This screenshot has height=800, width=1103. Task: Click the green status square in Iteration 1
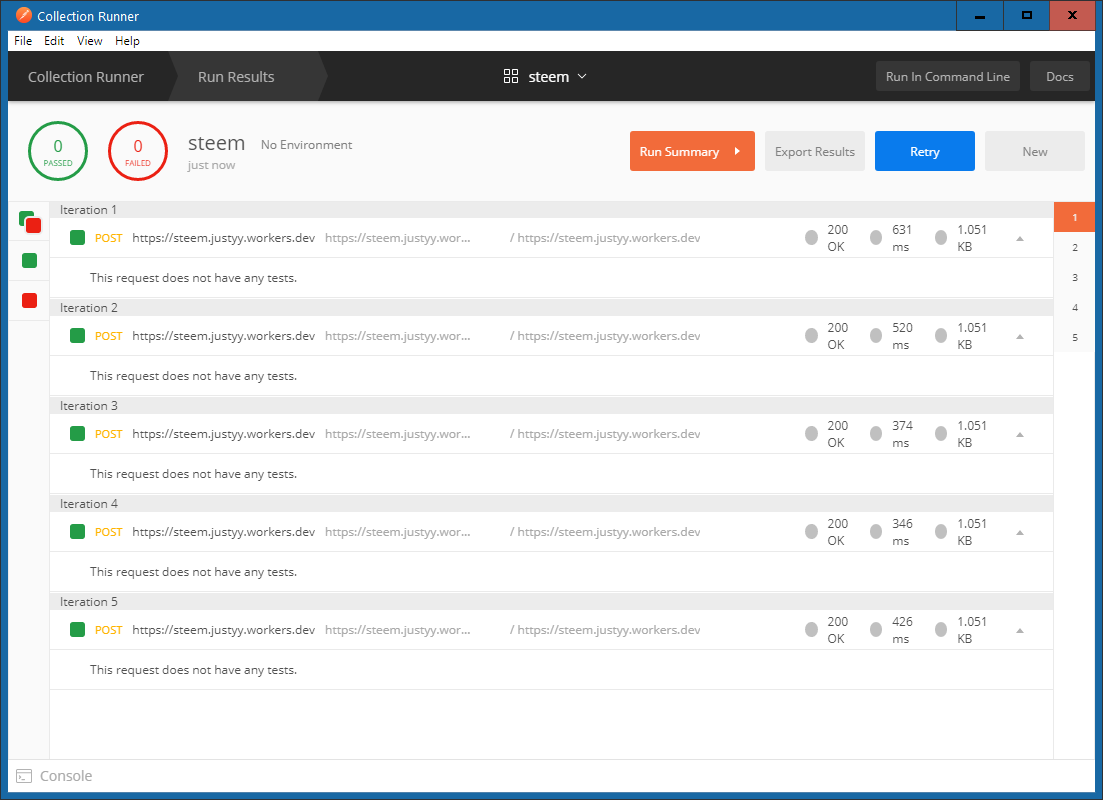(77, 238)
